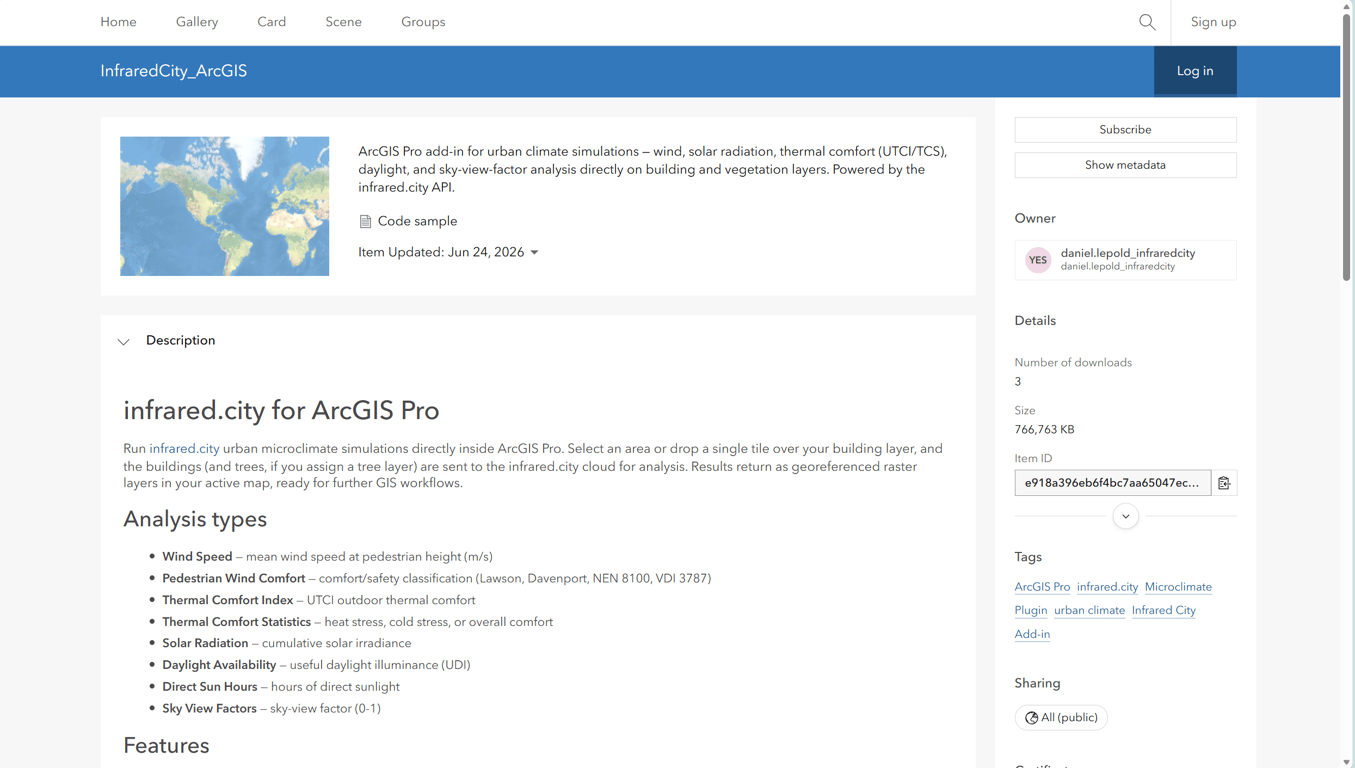Screen dimensions: 1355x768
Task: Open the urban climate tag
Action: coord(1089,610)
